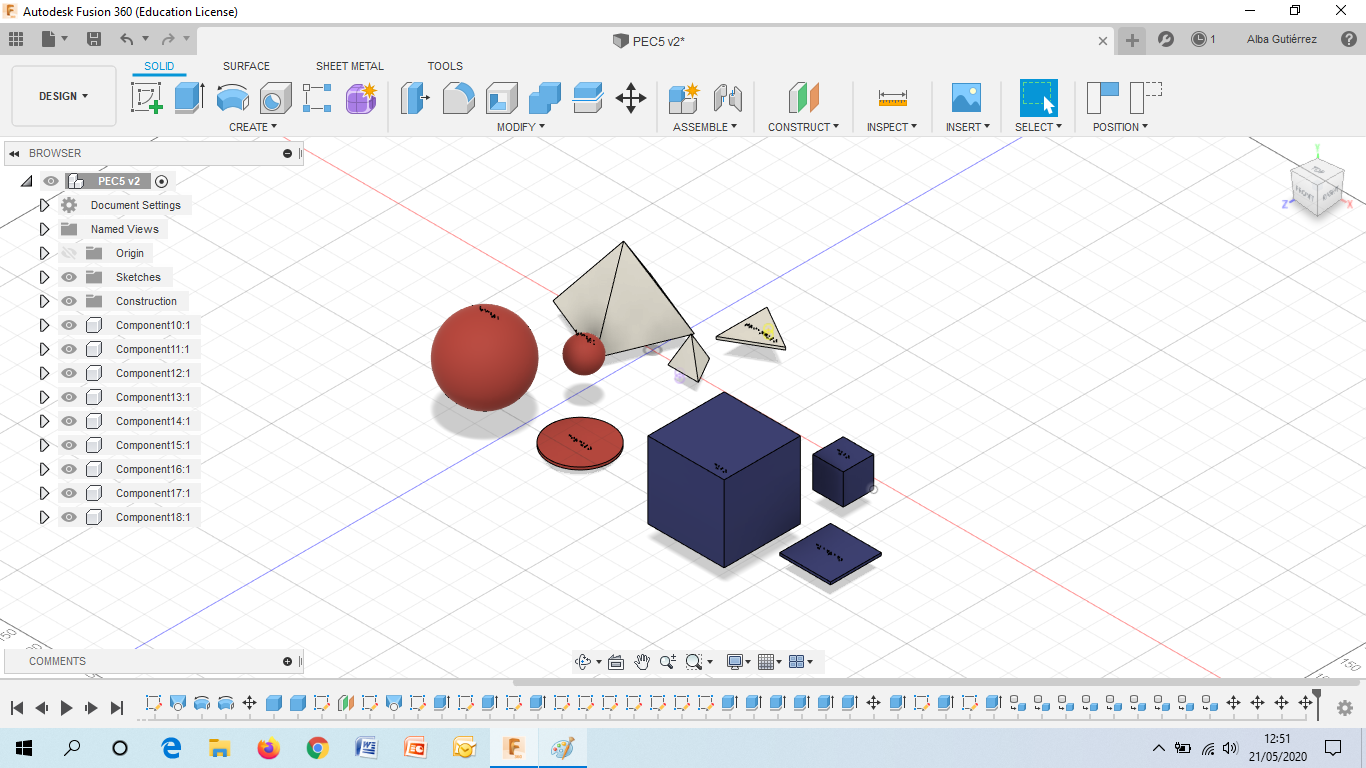This screenshot has height=768, width=1366.
Task: Open the DESIGN workspace dropdown
Action: [x=64, y=96]
